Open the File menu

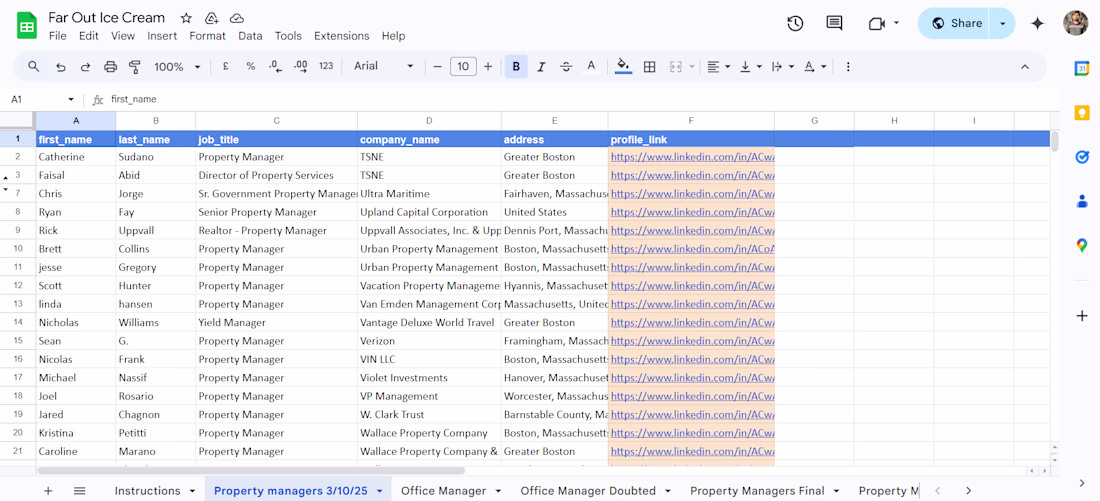[58, 36]
